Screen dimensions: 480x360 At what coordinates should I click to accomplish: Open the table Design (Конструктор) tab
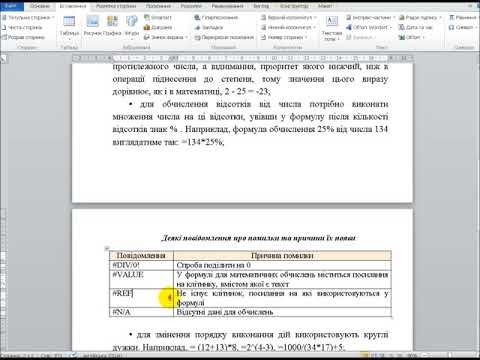(294, 6)
